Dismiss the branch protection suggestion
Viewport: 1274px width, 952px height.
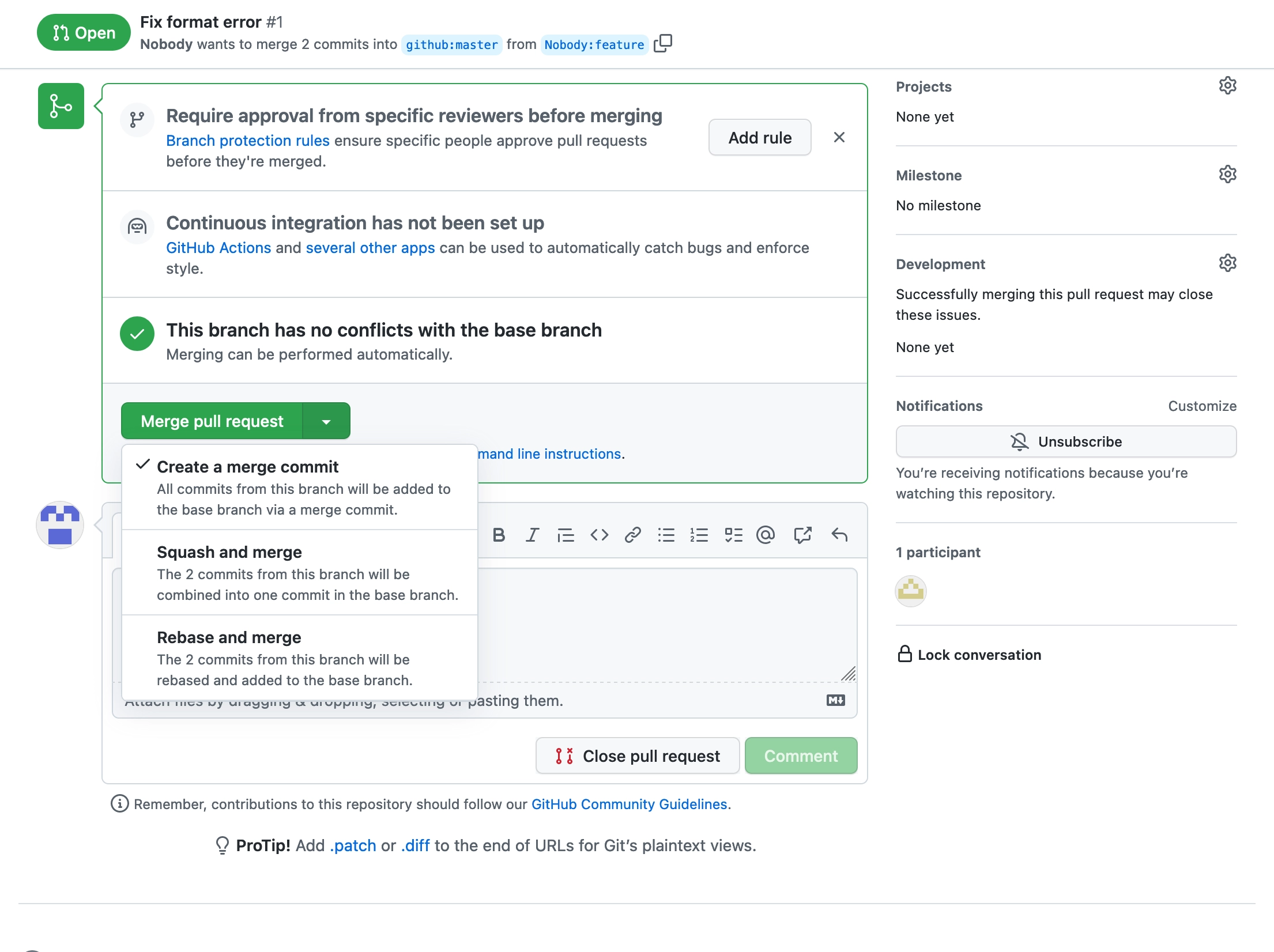tap(839, 137)
